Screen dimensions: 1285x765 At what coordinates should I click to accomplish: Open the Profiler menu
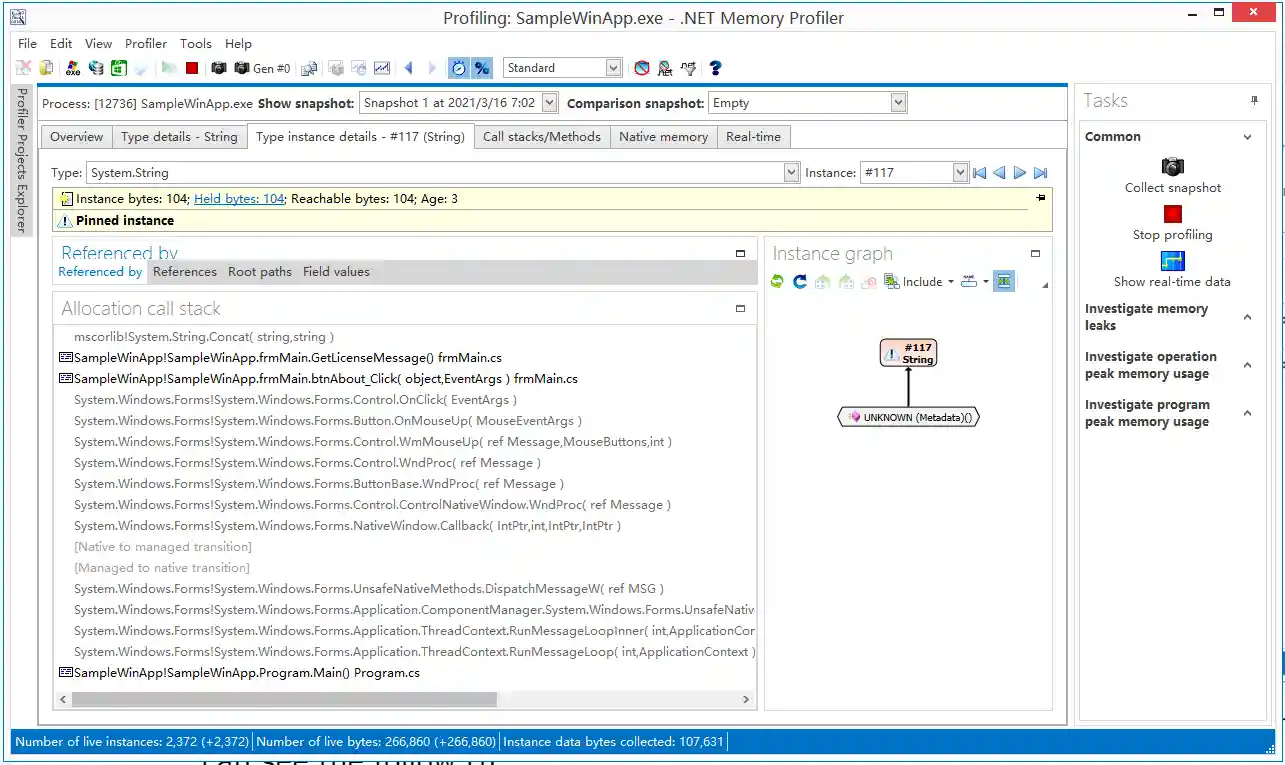coord(145,44)
